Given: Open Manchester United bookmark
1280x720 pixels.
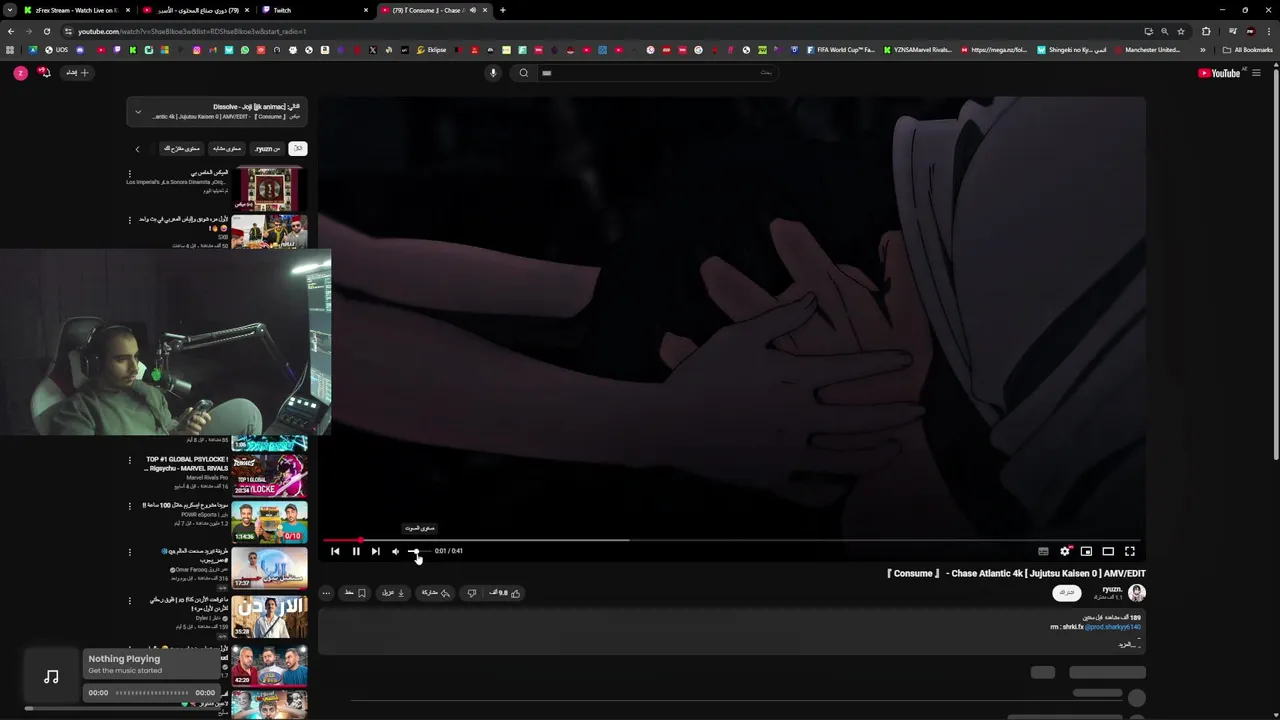Looking at the screenshot, I should 1146,50.
